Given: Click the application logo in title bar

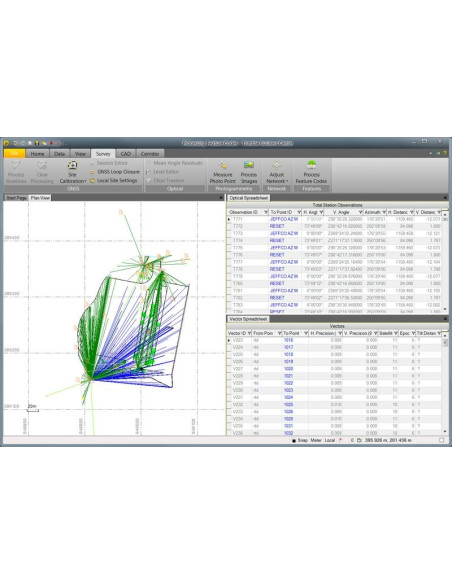Looking at the screenshot, I should pyautogui.click(x=6, y=143).
